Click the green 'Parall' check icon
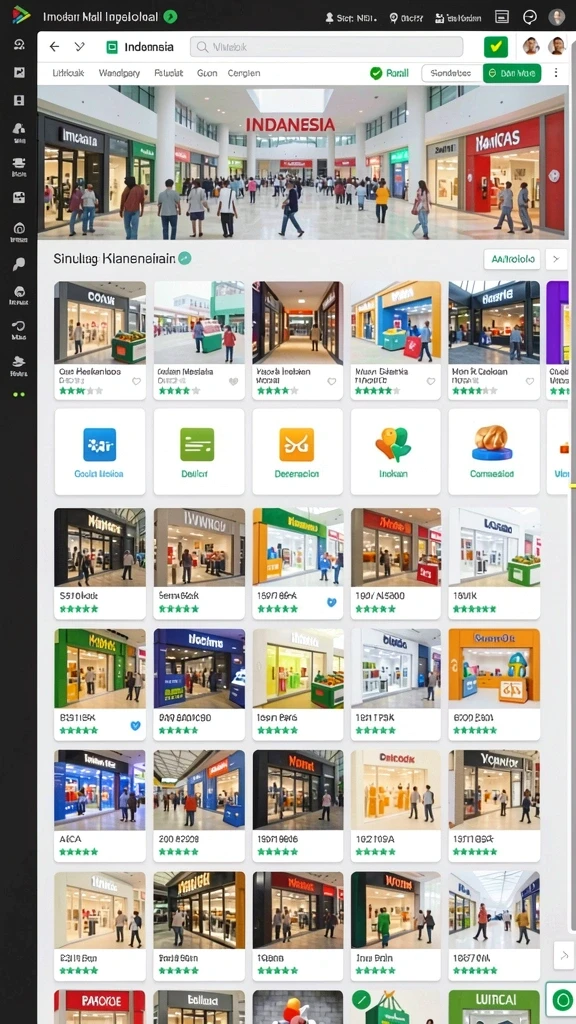The width and height of the screenshot is (576, 1024). [x=376, y=73]
